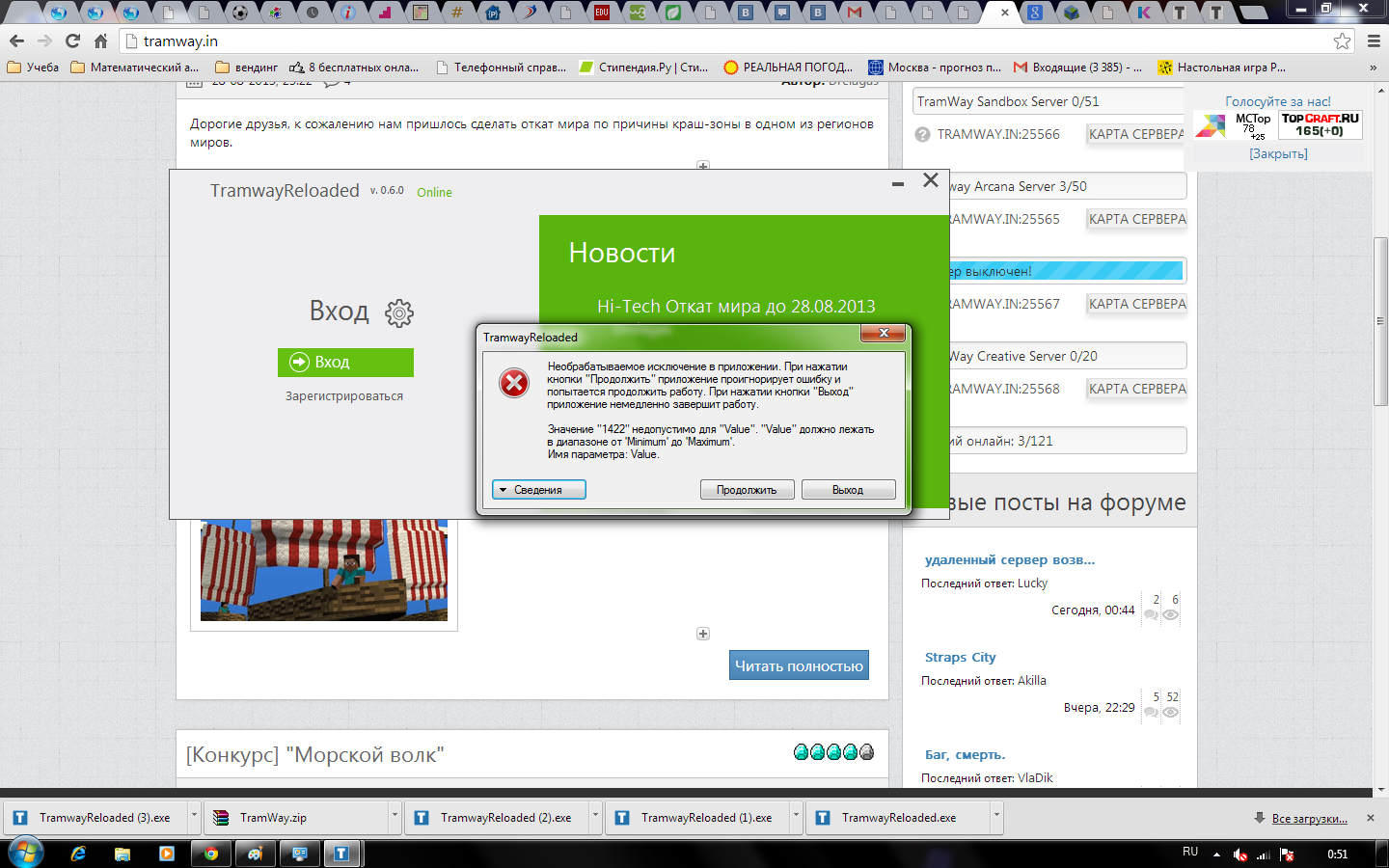1389x868 pixels.
Task: Show more bookmarks with the chevron
Action: pyautogui.click(x=1373, y=68)
